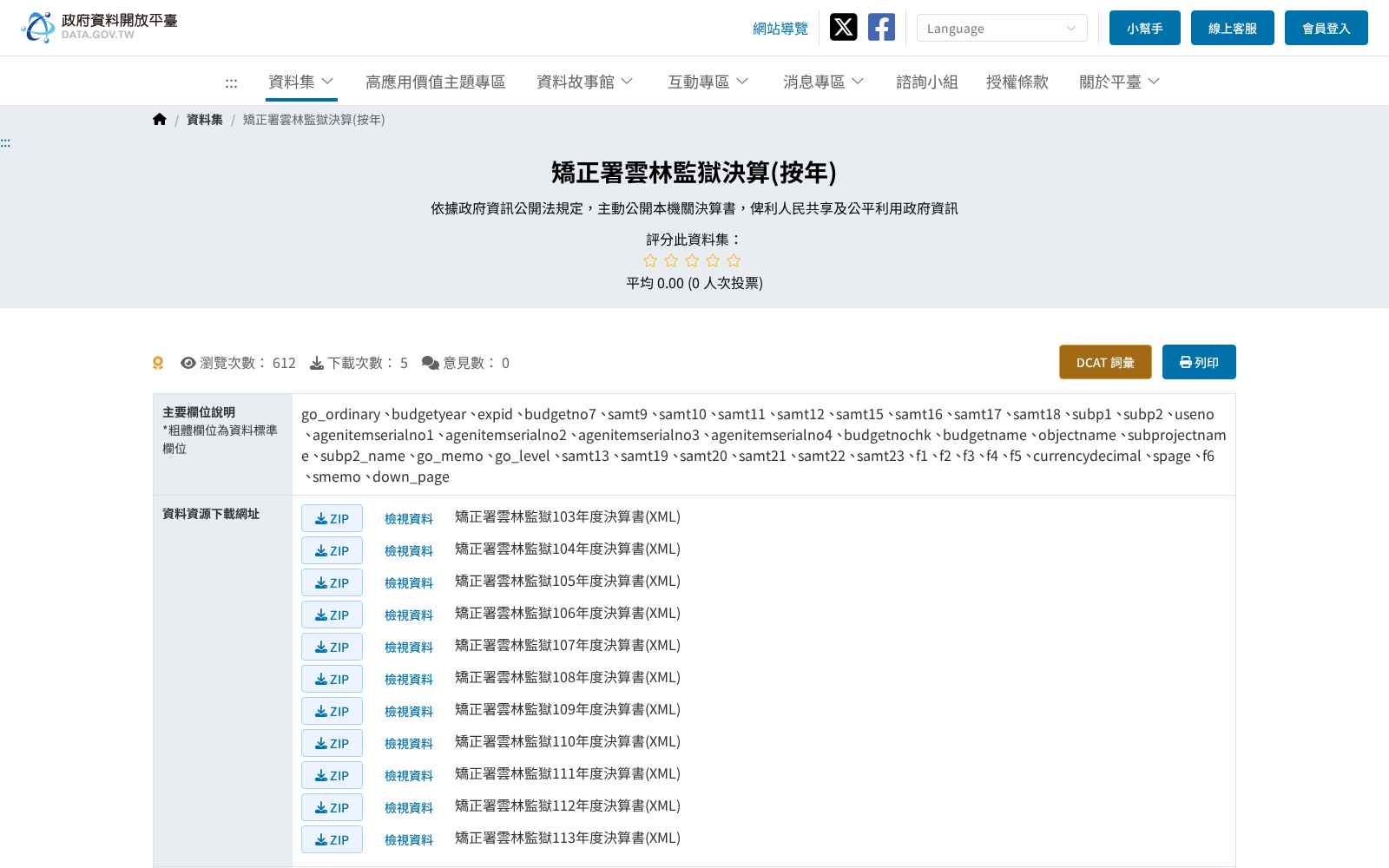Click the text 矯正署雲林監獄113年度決算書(XML)
Screen dimensions: 1389x868
pos(568,838)
